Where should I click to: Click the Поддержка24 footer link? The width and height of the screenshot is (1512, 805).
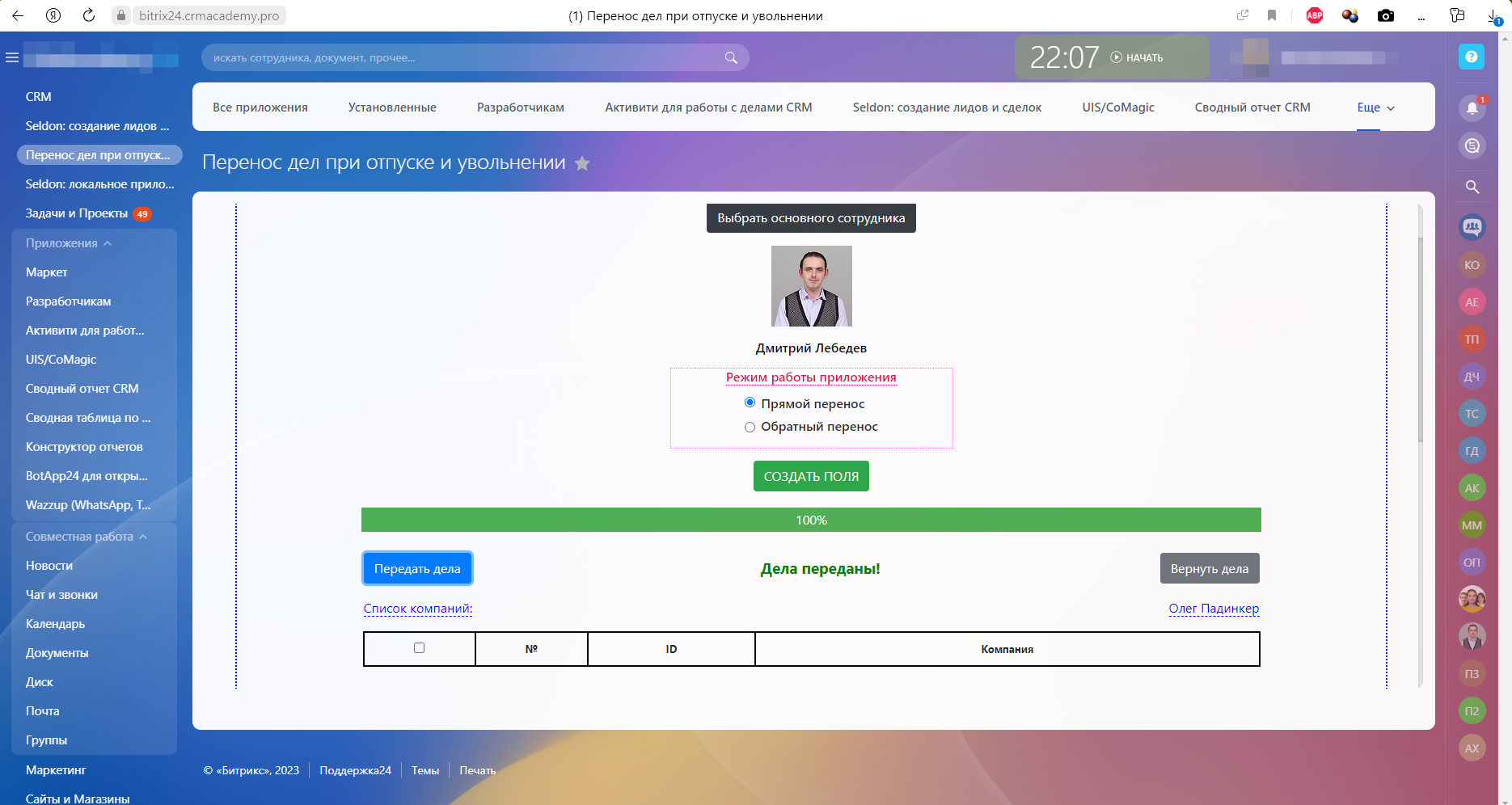[x=355, y=770]
